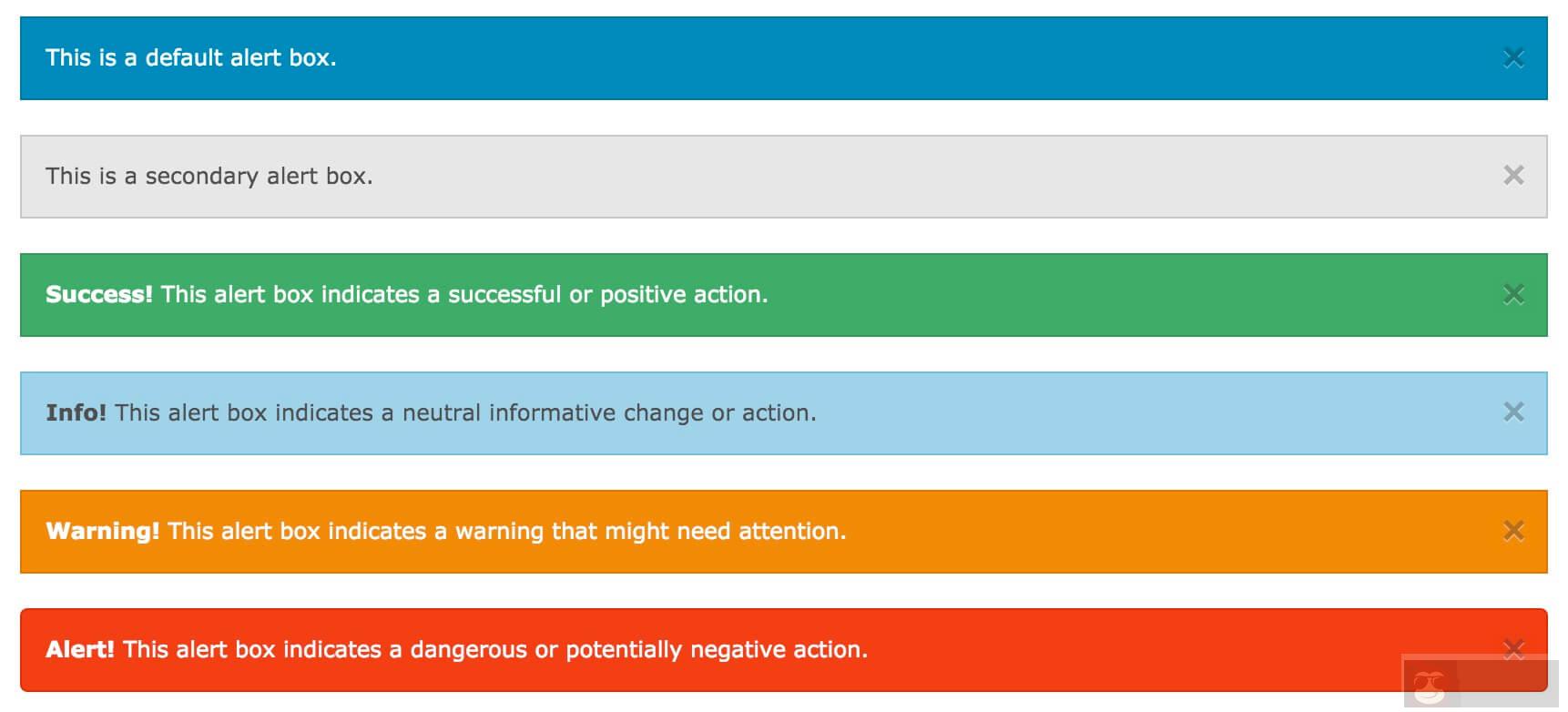The width and height of the screenshot is (1568, 712).
Task: Close the orange Warning alert
Action: coord(1513,531)
